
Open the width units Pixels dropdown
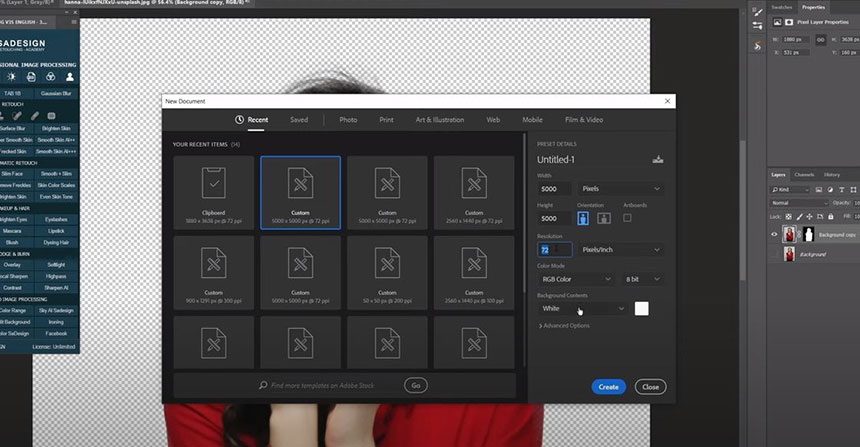[621, 188]
